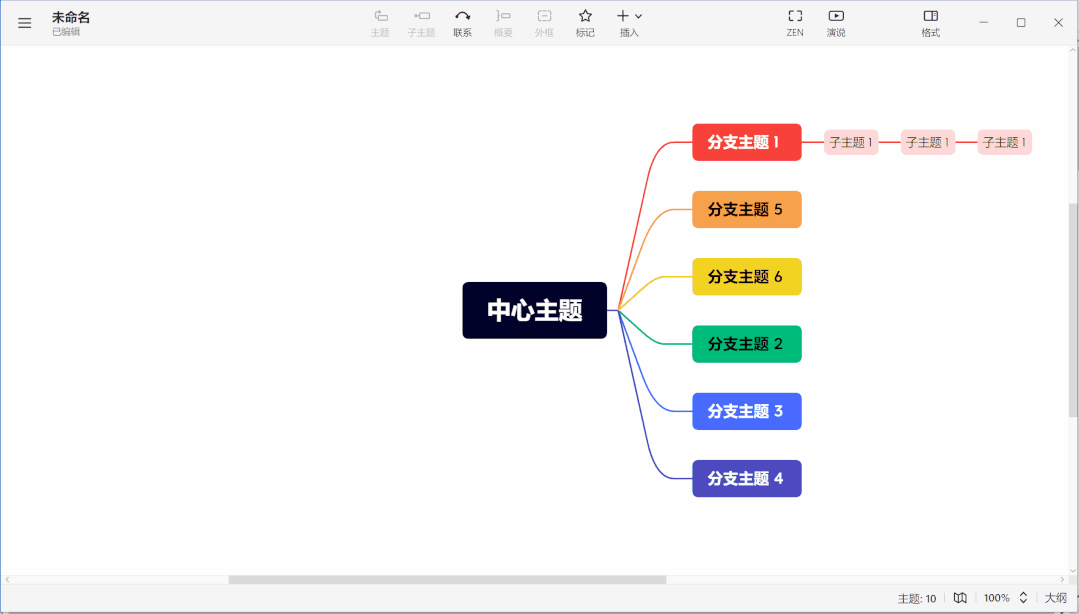This screenshot has height=614, width=1079.
Task: Select the 联系 relationship tool
Action: pos(462,17)
